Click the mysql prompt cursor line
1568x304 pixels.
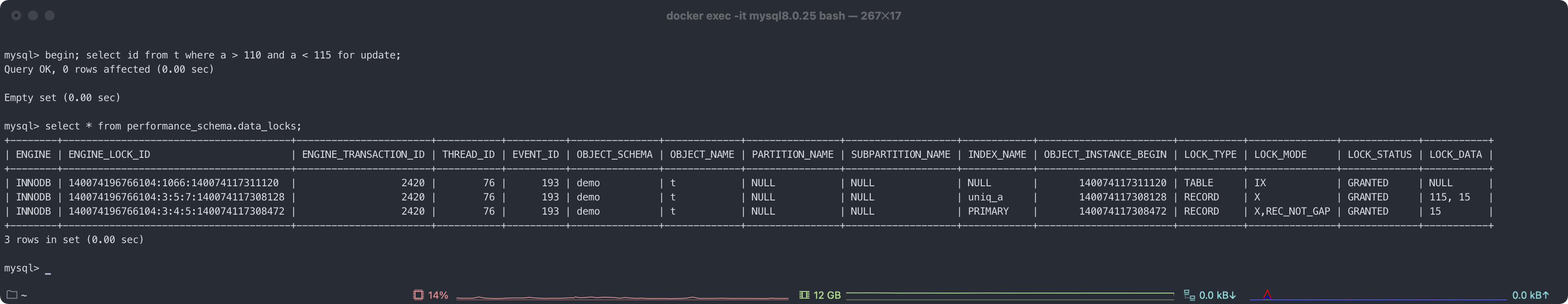pos(28,268)
